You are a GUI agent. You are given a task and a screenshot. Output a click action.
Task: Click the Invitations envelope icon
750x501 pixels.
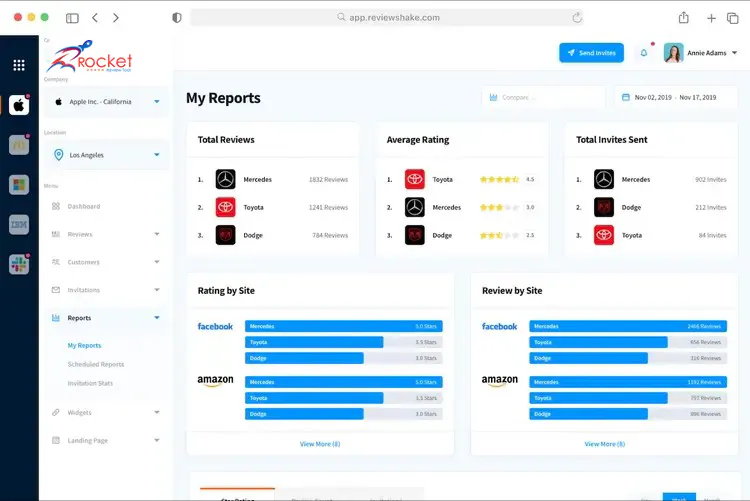[56, 290]
